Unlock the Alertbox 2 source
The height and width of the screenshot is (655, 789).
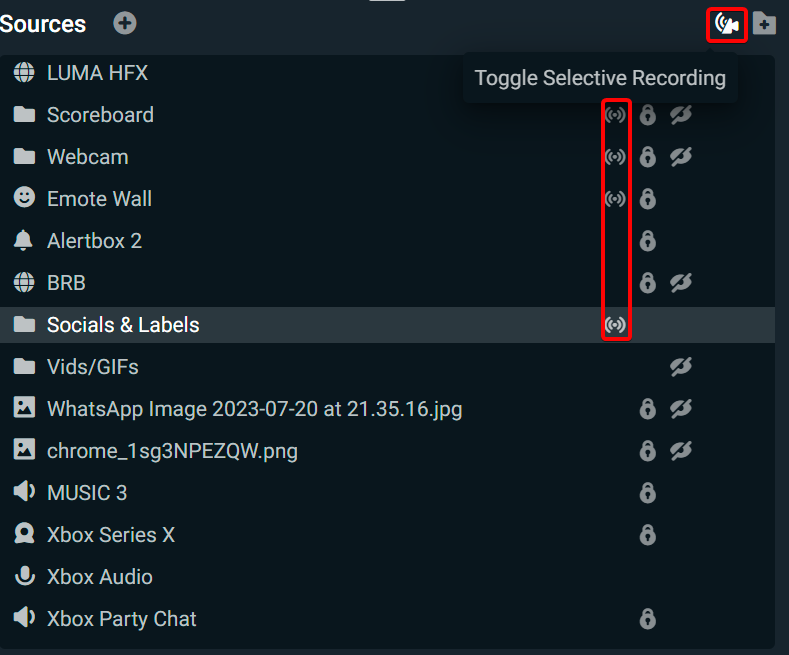pyautogui.click(x=648, y=241)
